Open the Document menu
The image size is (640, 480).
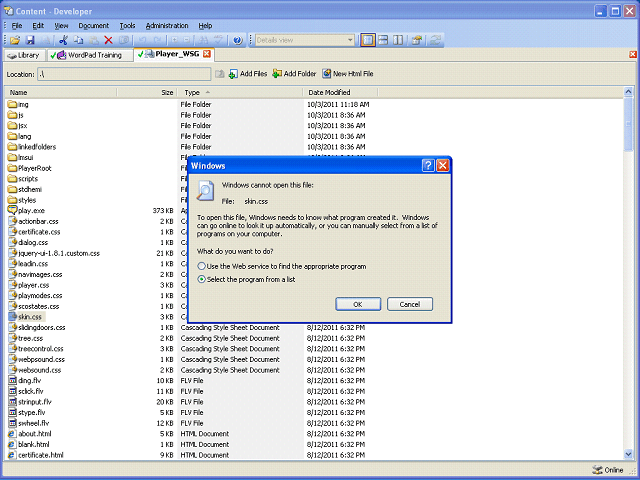(x=93, y=26)
